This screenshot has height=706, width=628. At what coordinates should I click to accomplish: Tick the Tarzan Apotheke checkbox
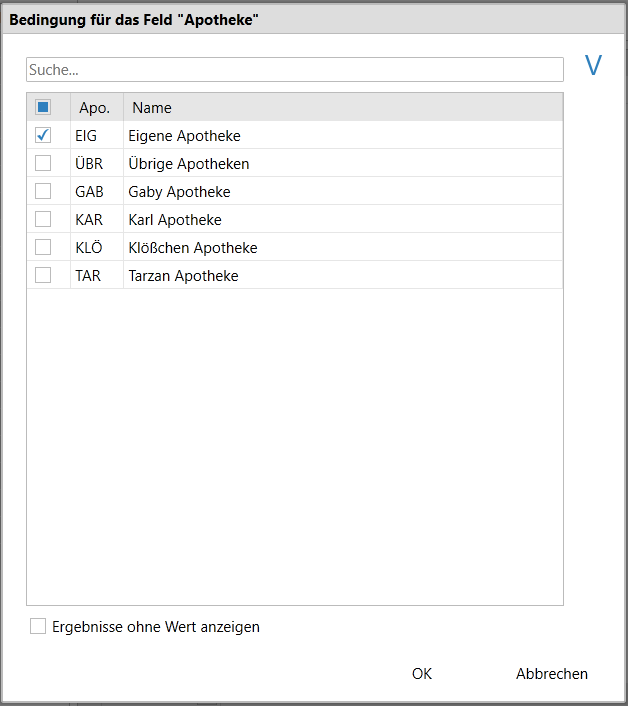point(43,275)
